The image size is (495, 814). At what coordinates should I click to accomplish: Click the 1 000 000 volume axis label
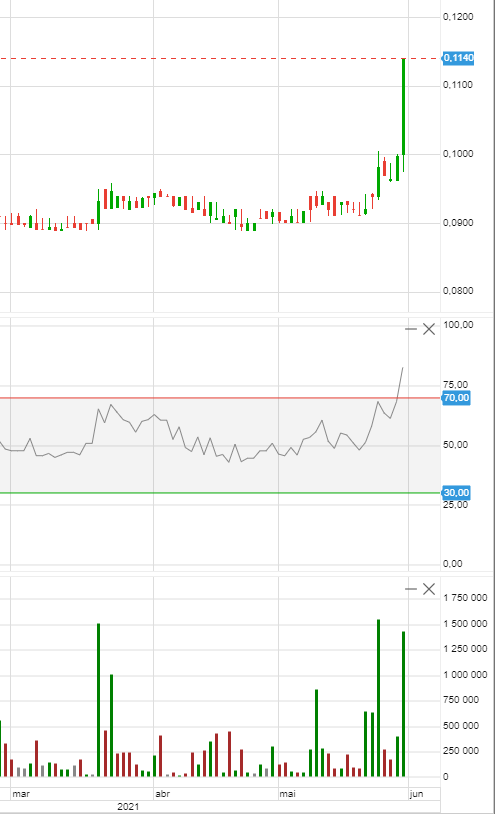465,674
